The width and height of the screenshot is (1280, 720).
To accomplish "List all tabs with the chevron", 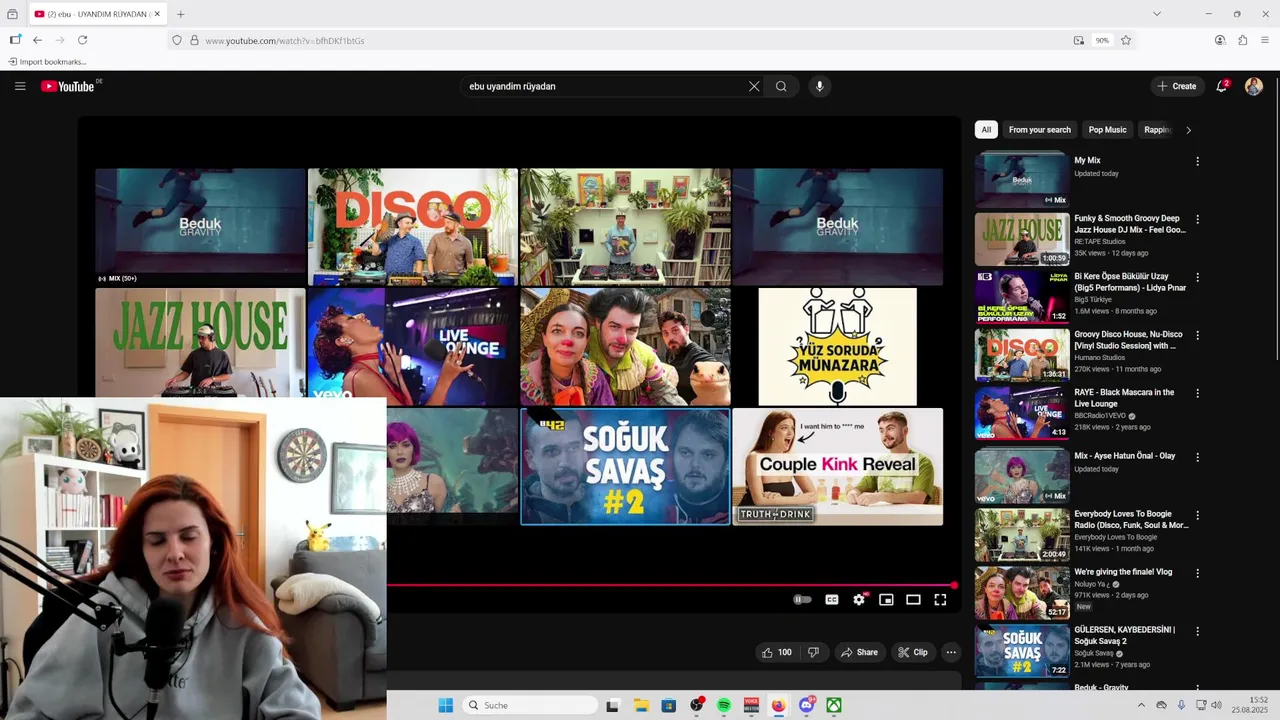I will click(x=1157, y=14).
